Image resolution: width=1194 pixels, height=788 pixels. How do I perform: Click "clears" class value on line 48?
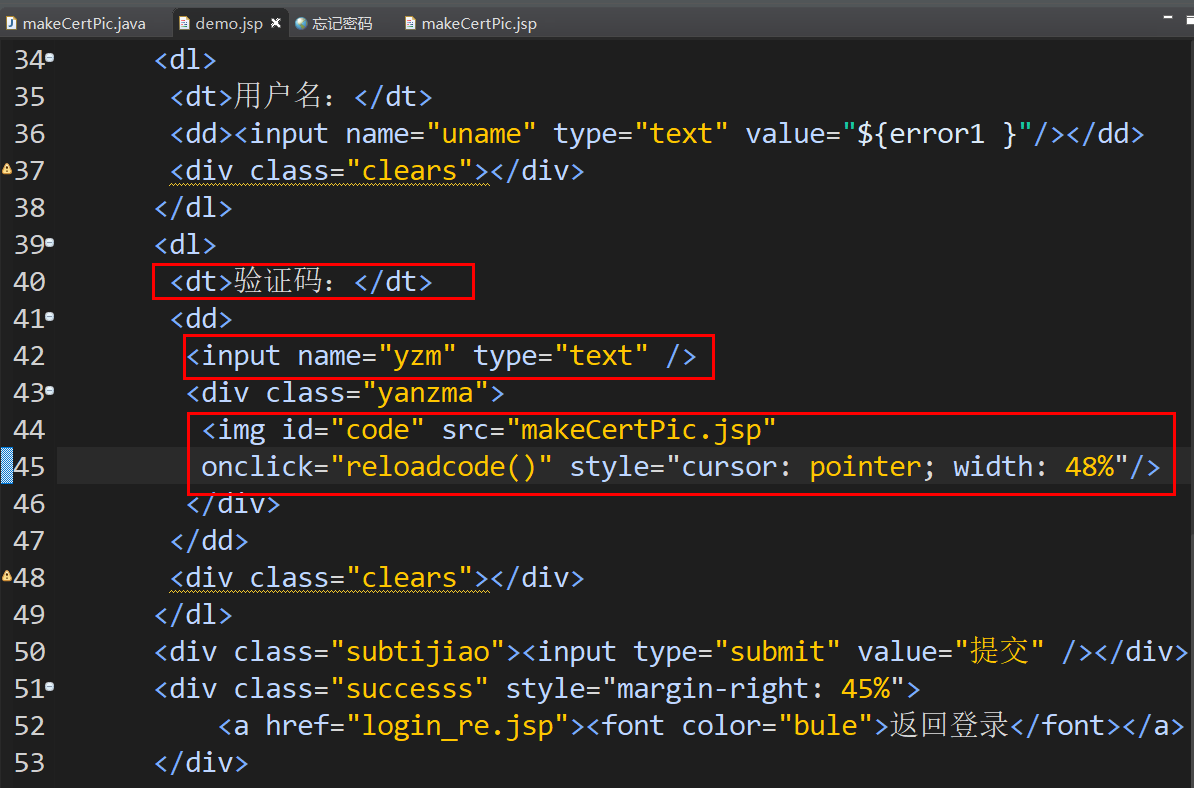click(410, 578)
